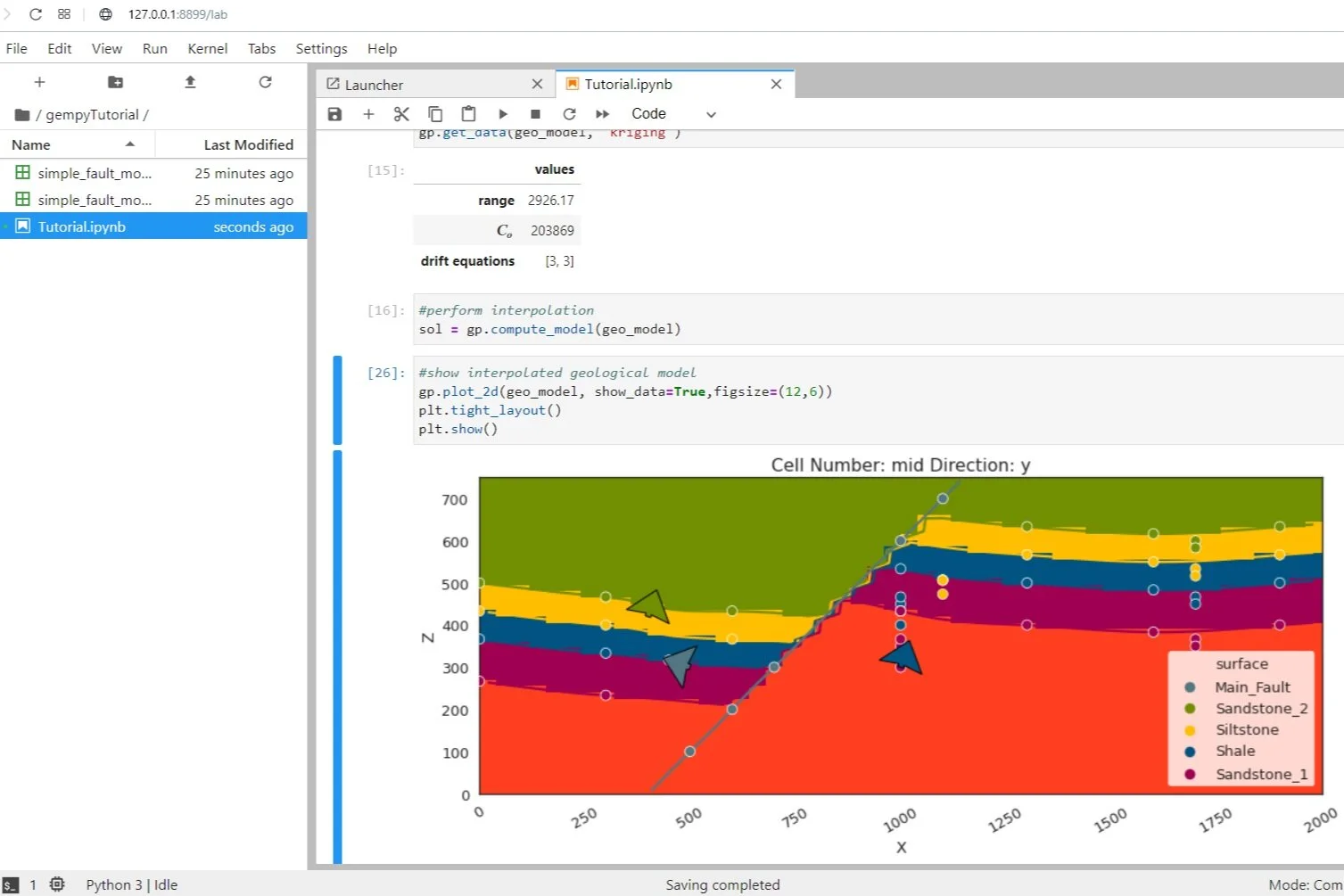Cut the selected cells
This screenshot has width=1344, height=896.
401,113
